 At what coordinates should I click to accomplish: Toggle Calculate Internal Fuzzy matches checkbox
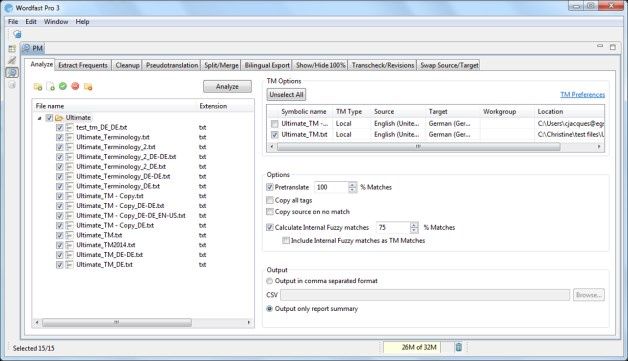click(x=270, y=228)
